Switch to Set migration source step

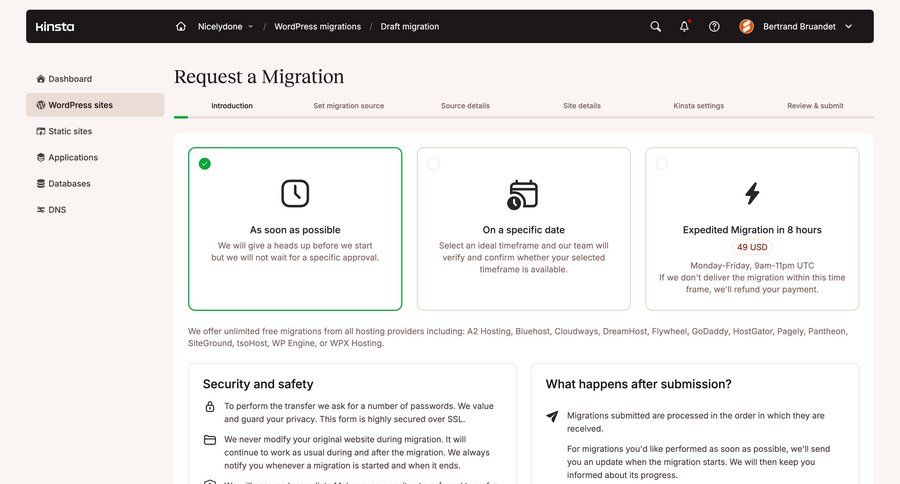click(348, 106)
